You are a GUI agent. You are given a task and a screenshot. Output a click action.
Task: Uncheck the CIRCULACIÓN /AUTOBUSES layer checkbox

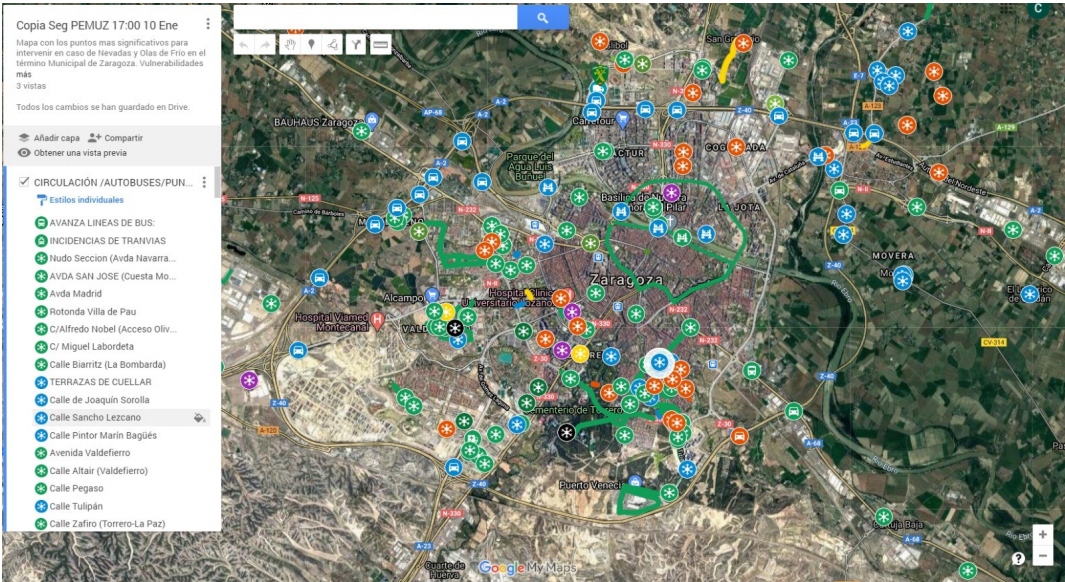click(x=24, y=183)
